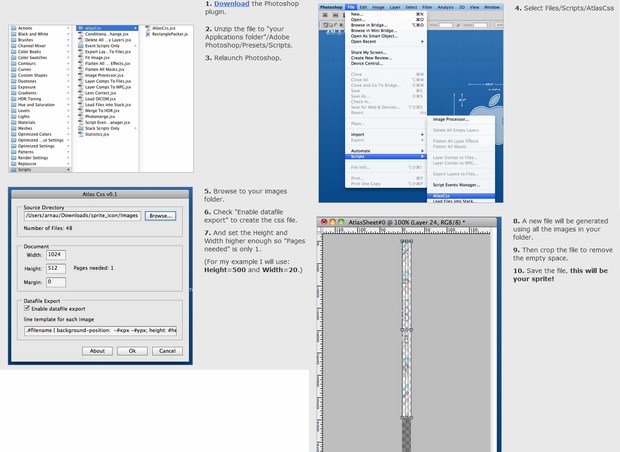620x452 pixels.
Task: Click the Event Scripts Only folder icon
Action: 81,46
